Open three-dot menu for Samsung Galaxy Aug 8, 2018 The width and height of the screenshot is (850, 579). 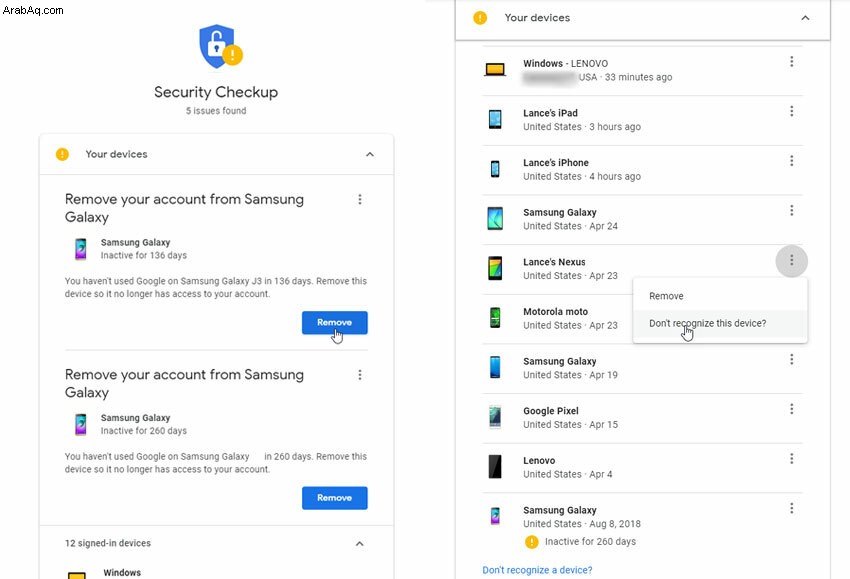tap(791, 508)
